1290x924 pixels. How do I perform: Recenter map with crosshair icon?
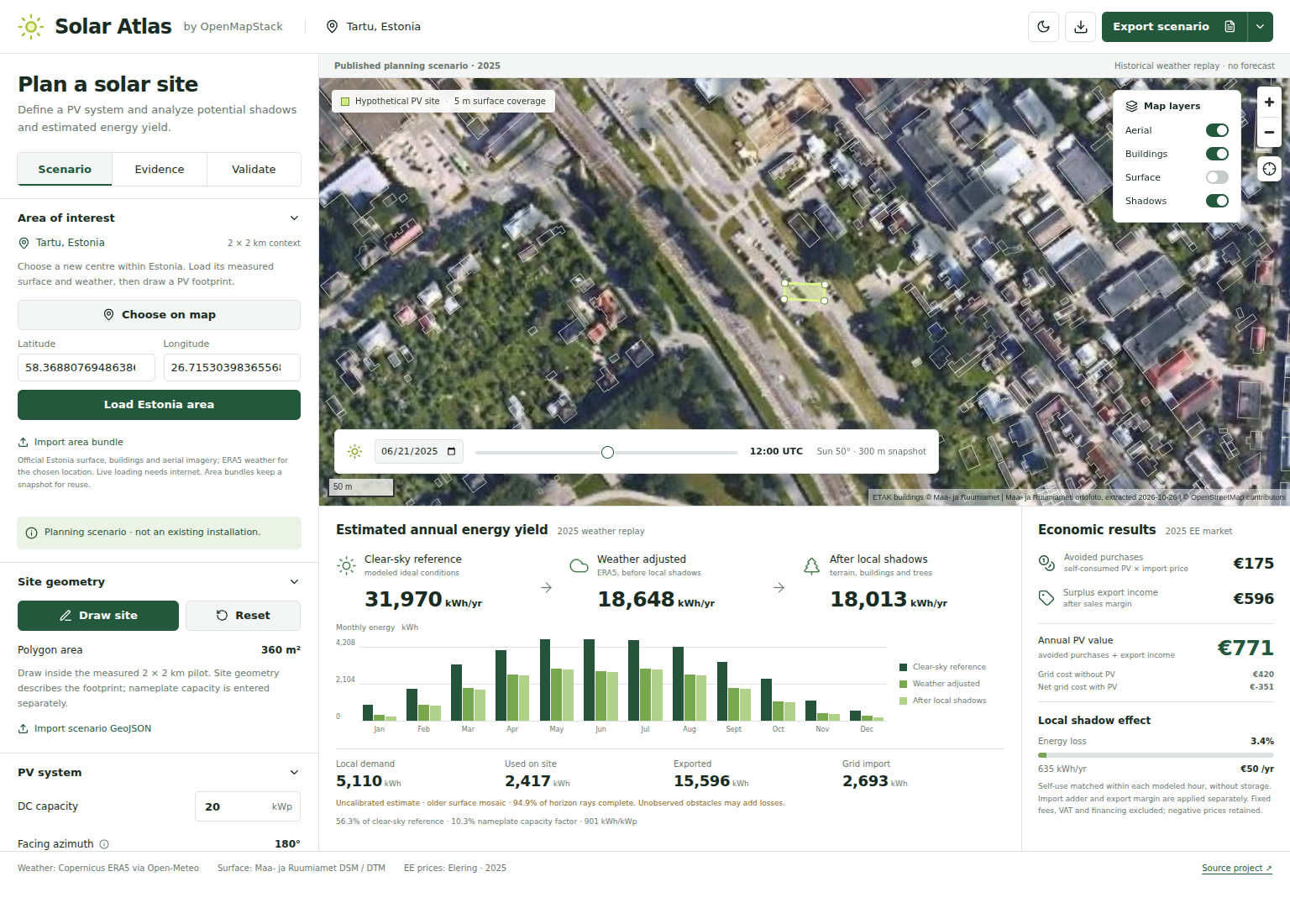click(1269, 169)
